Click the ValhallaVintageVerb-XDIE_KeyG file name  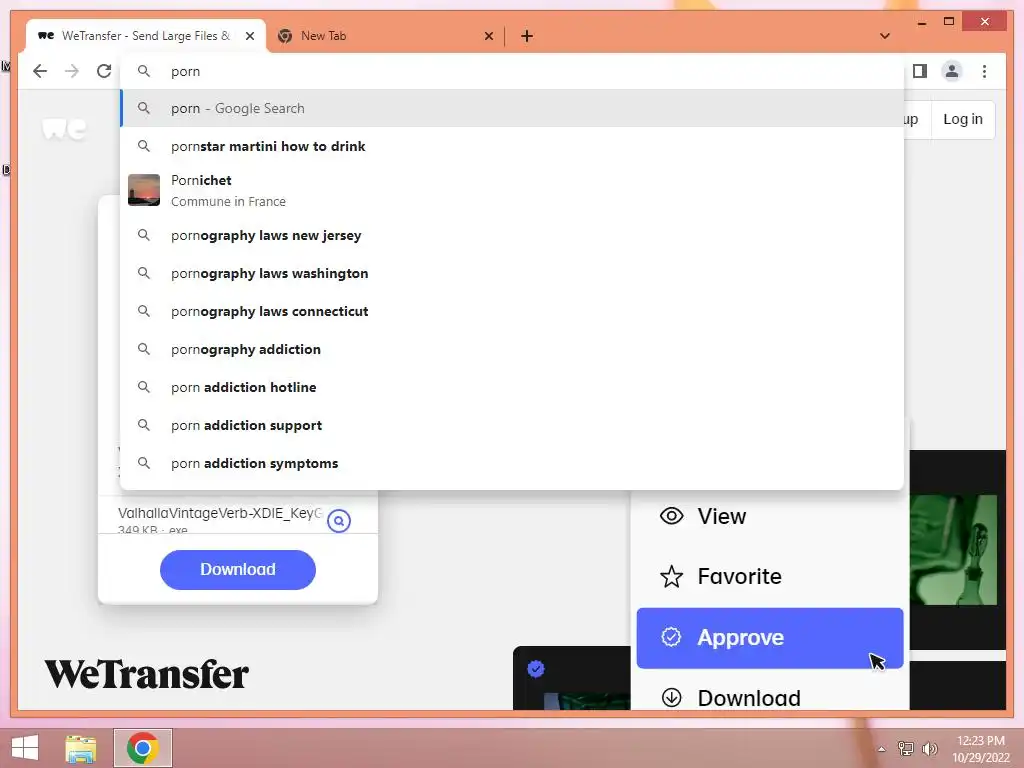coord(220,513)
